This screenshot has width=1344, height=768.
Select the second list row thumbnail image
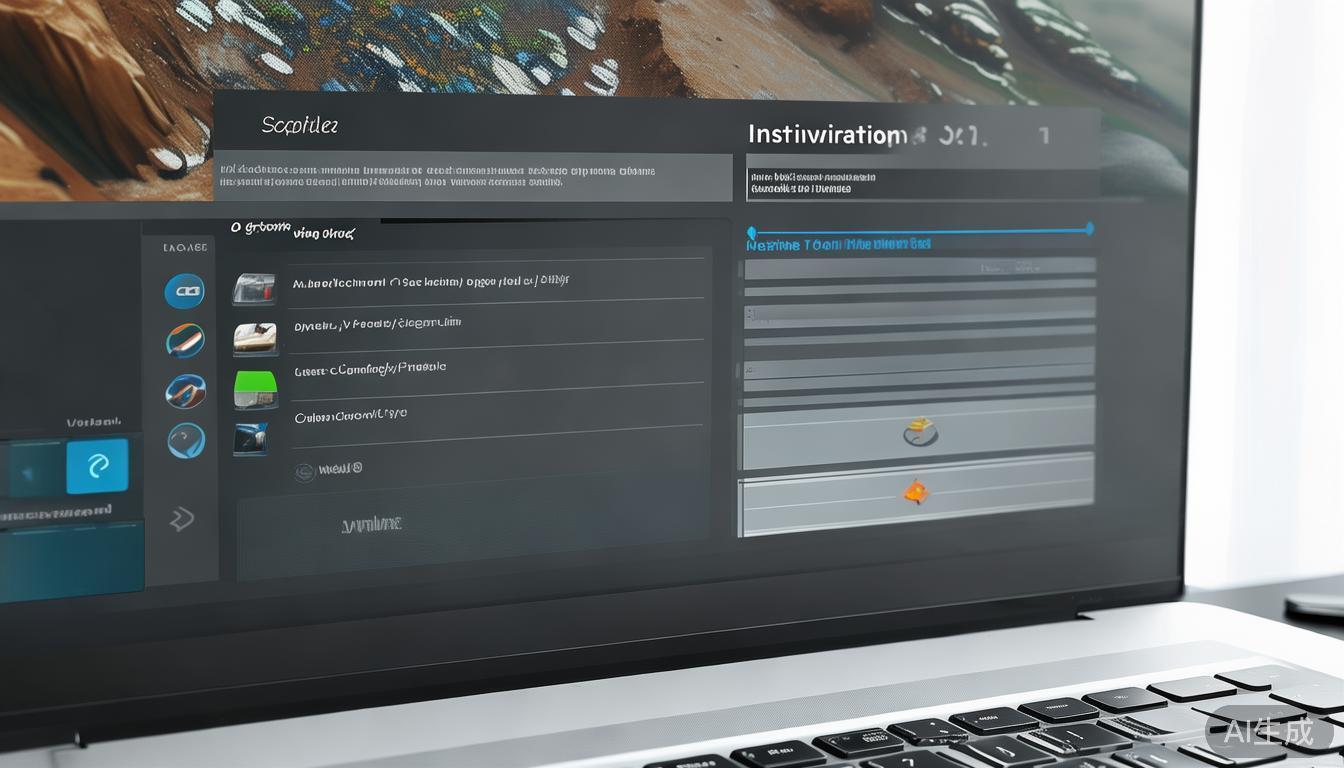click(x=255, y=339)
